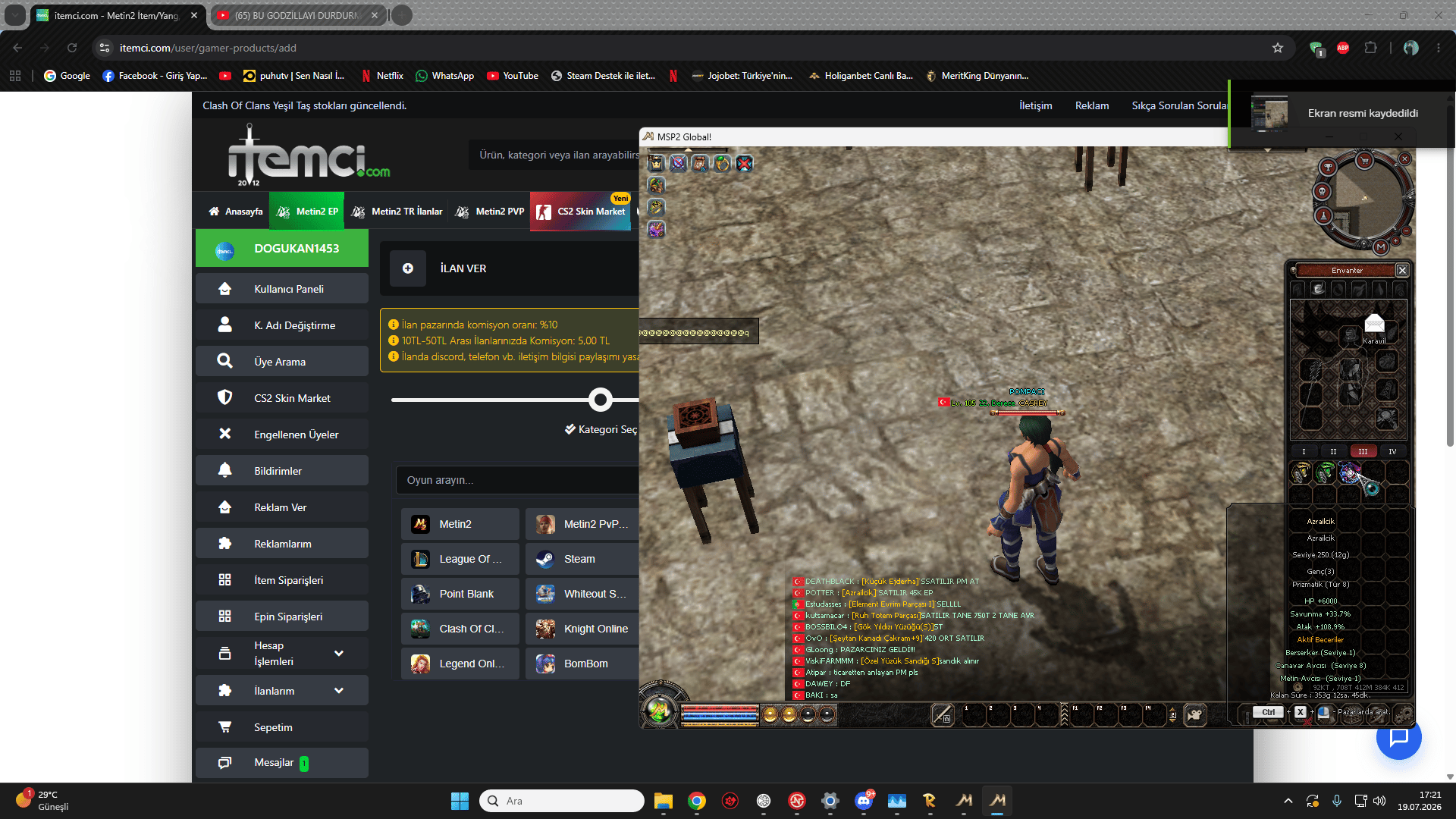Click the potion flask icon beside minimap
This screenshot has width=1456, height=819.
[1324, 216]
